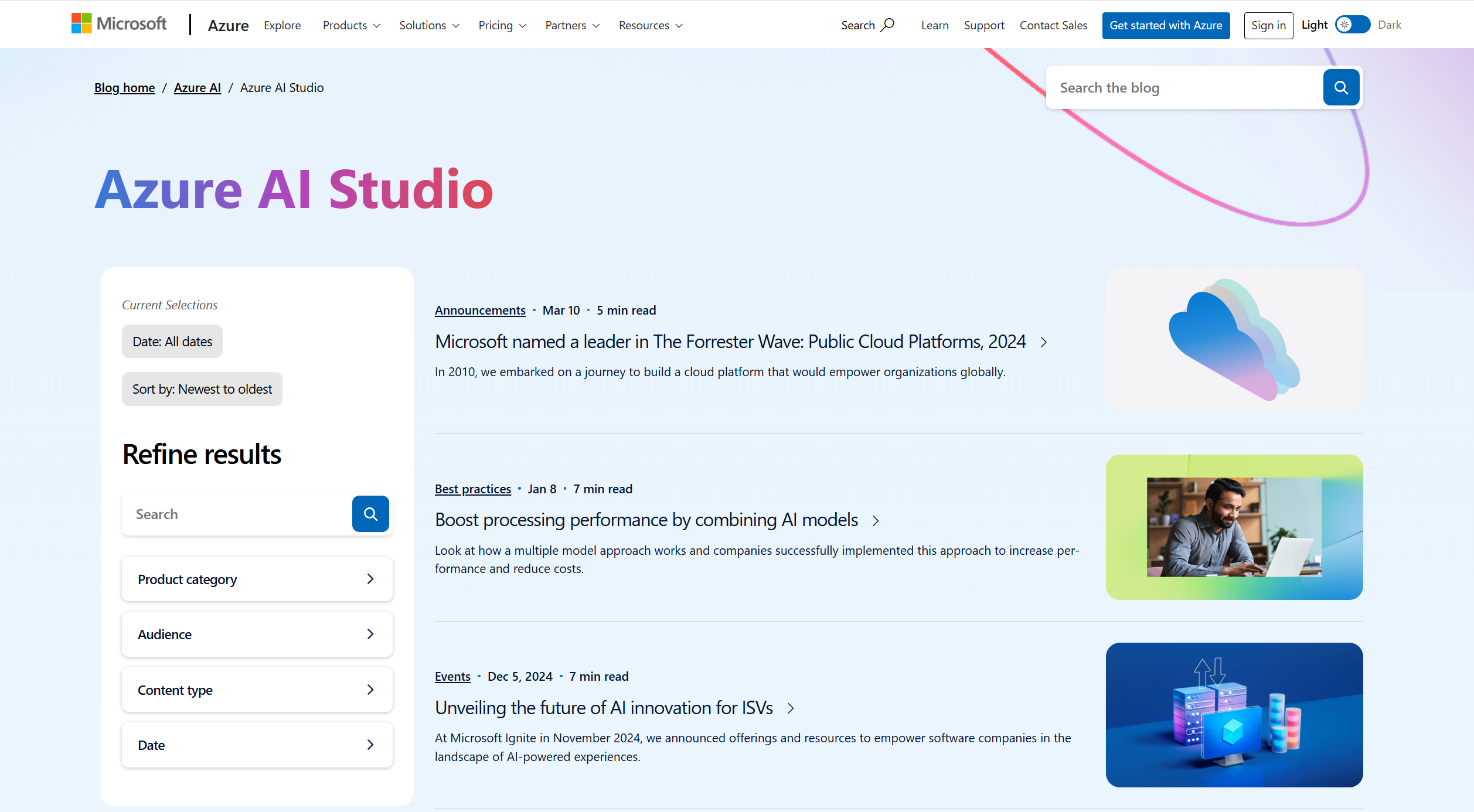Click the arrow beside the Forrester Wave article
The height and width of the screenshot is (812, 1474).
(x=1044, y=342)
